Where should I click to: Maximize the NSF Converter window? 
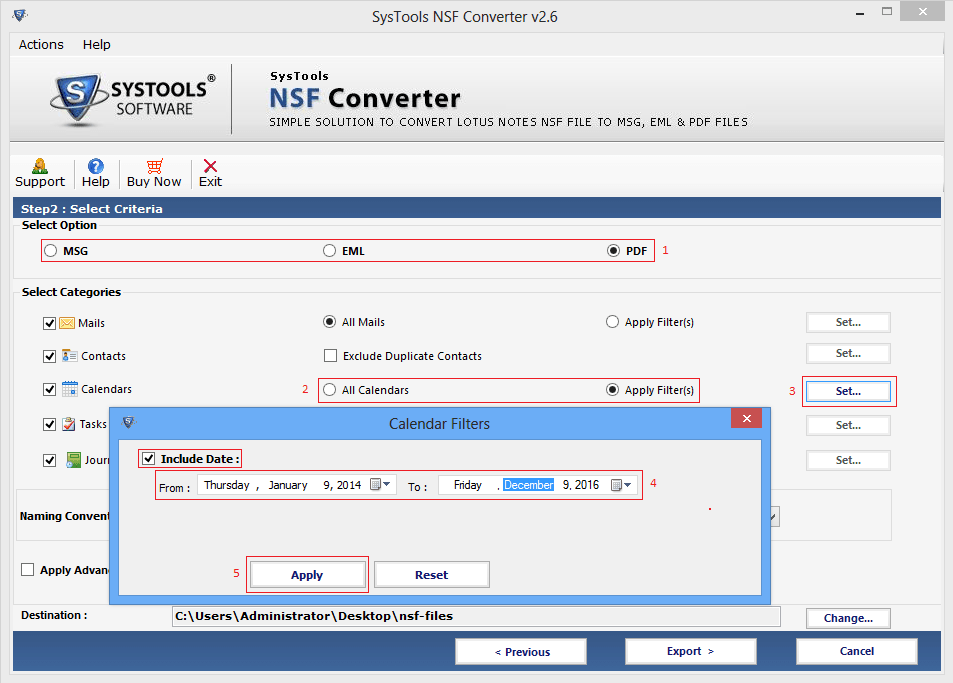(x=887, y=12)
